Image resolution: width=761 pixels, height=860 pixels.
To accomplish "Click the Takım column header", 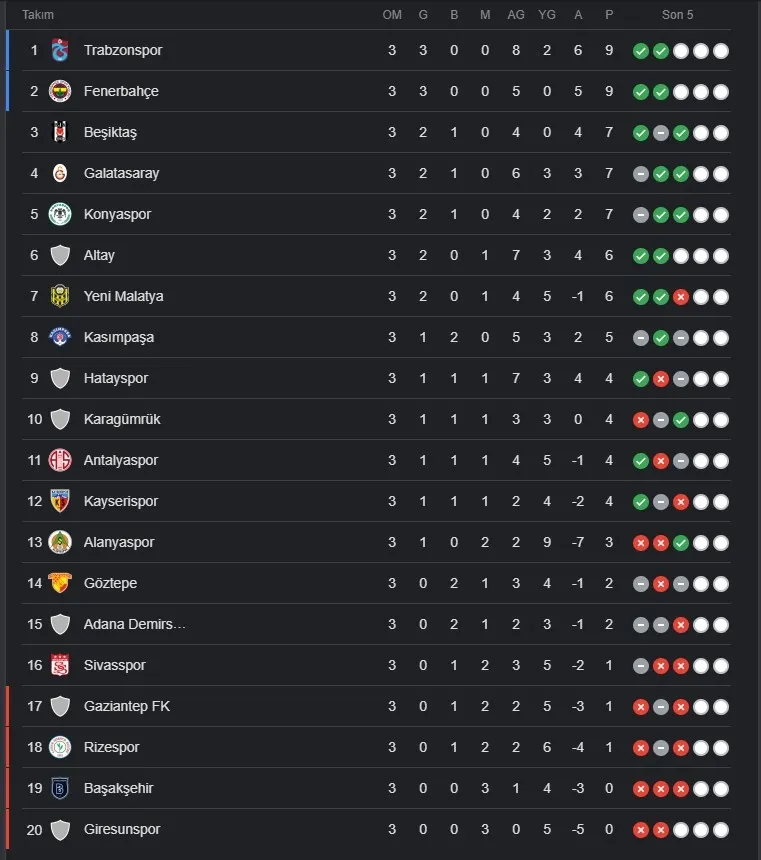I will (38, 15).
